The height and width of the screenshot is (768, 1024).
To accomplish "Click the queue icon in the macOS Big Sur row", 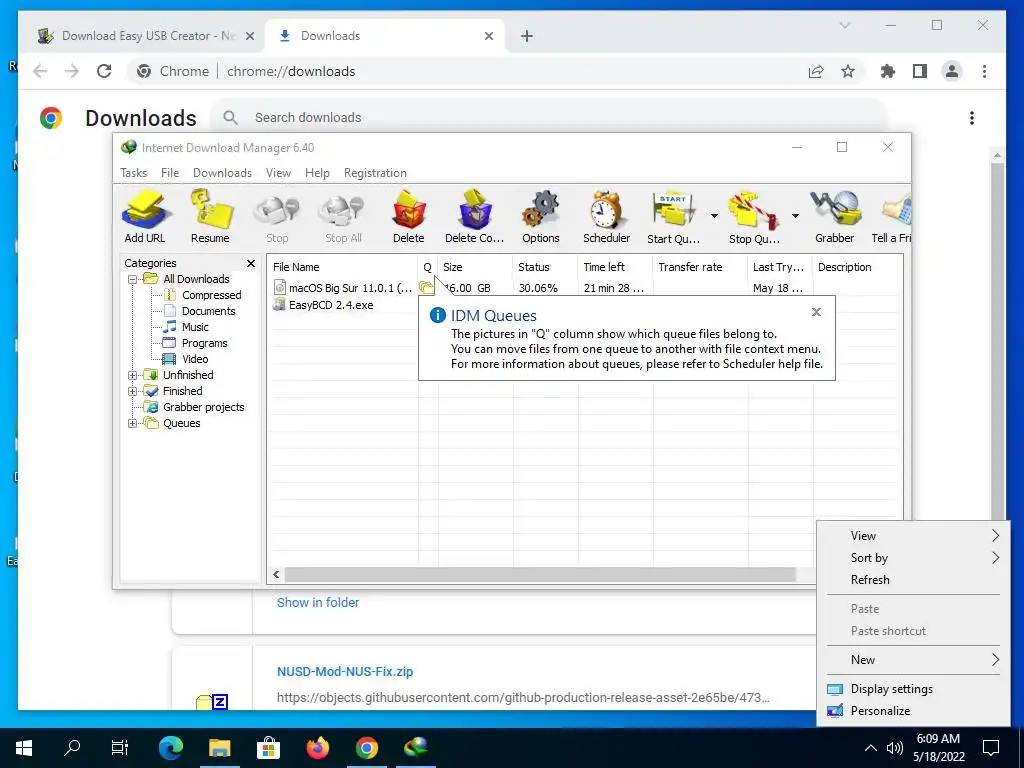I will (426, 287).
